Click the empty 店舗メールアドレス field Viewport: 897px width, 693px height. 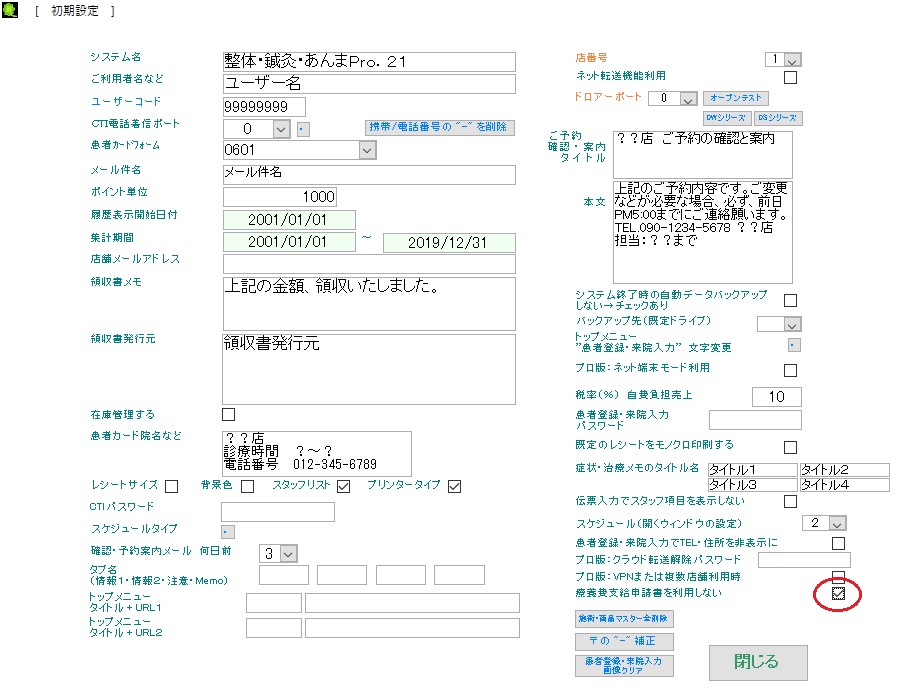point(369,264)
